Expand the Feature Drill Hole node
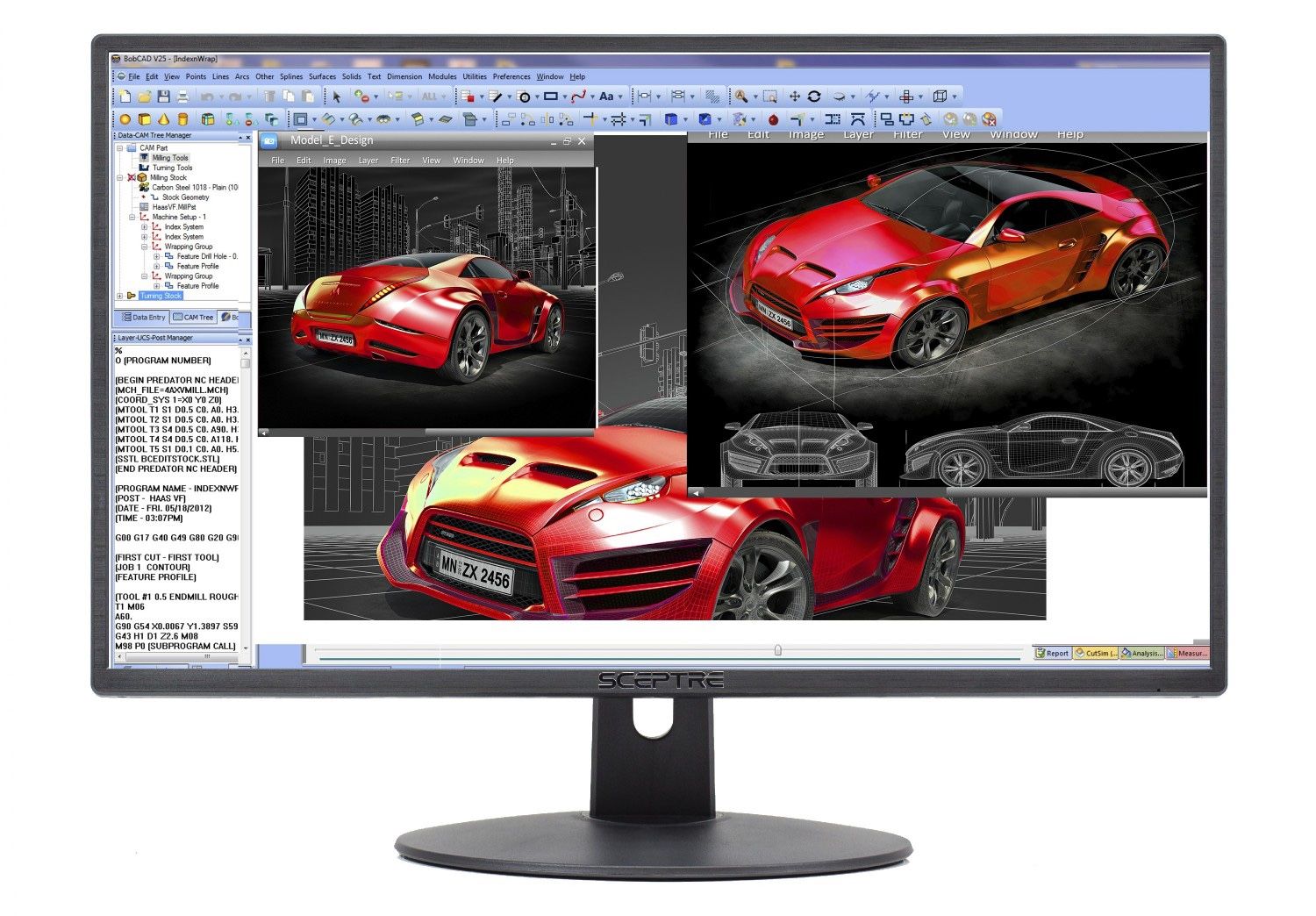The image size is (1316, 916). tap(156, 257)
